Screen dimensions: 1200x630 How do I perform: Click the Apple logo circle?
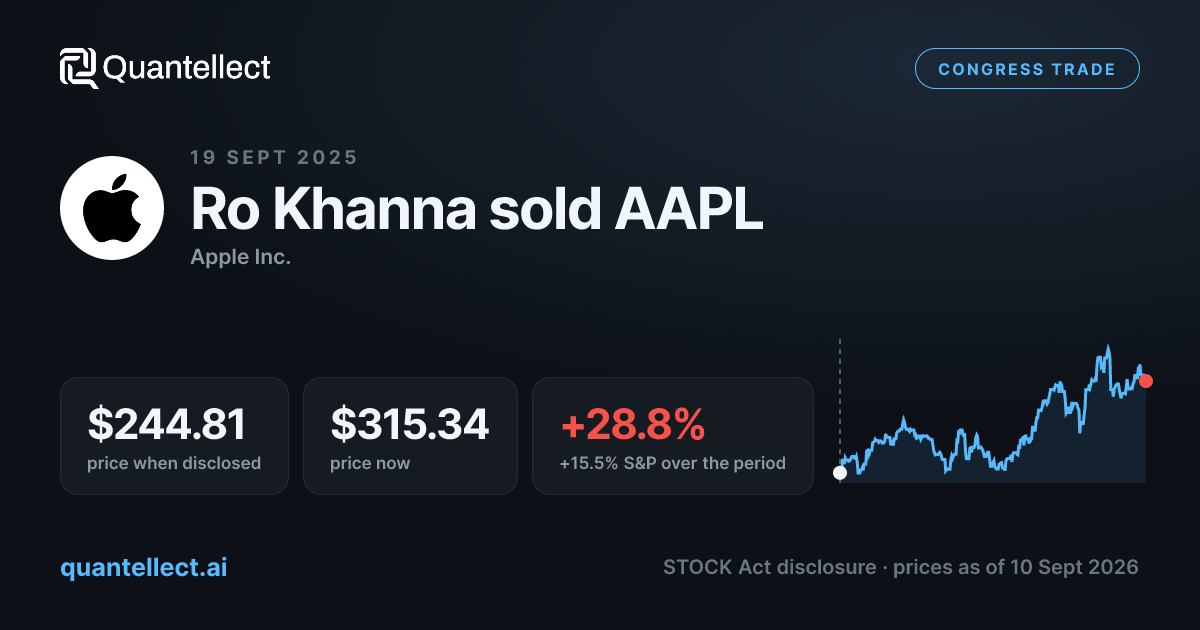[x=112, y=208]
